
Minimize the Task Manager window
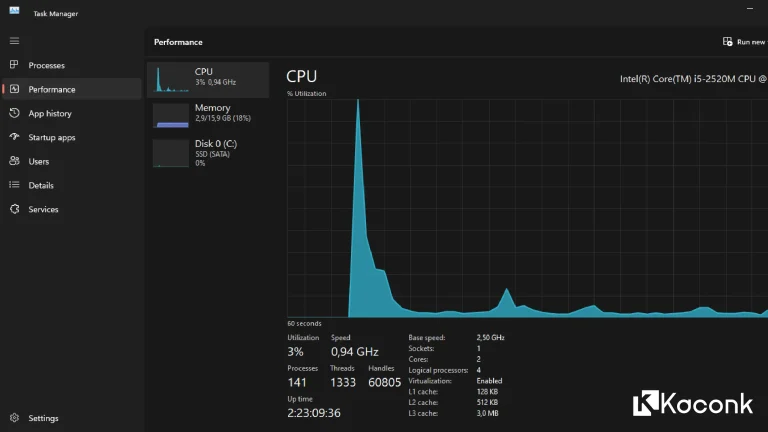coord(750,9)
